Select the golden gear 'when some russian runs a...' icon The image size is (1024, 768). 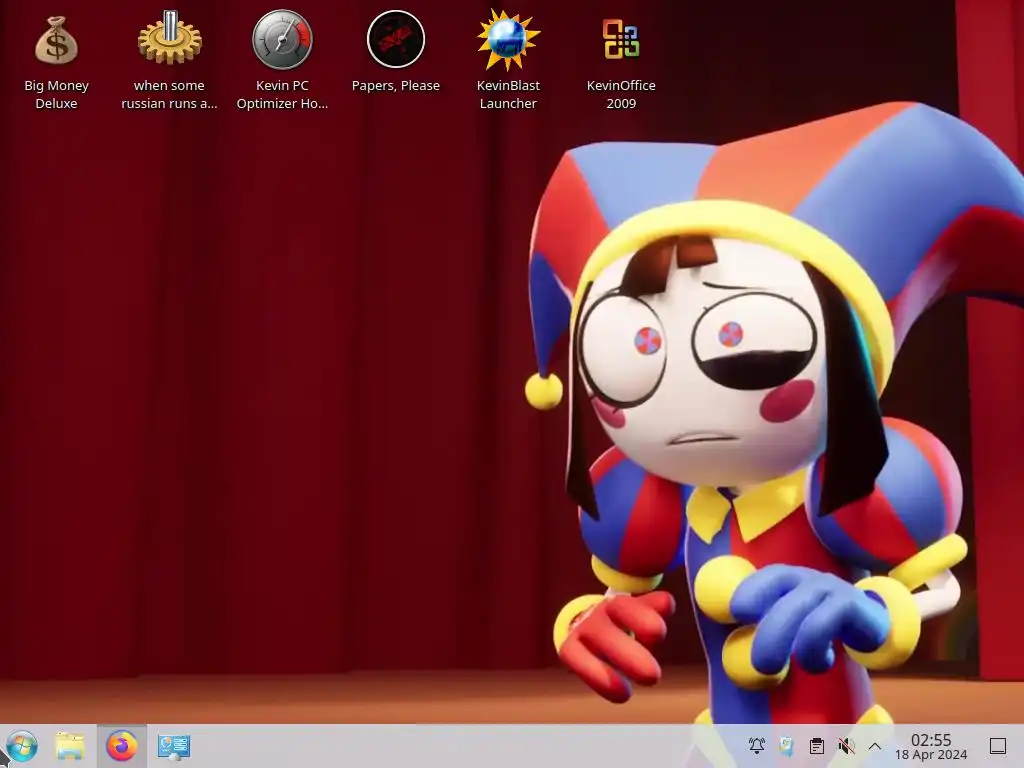[x=169, y=38]
